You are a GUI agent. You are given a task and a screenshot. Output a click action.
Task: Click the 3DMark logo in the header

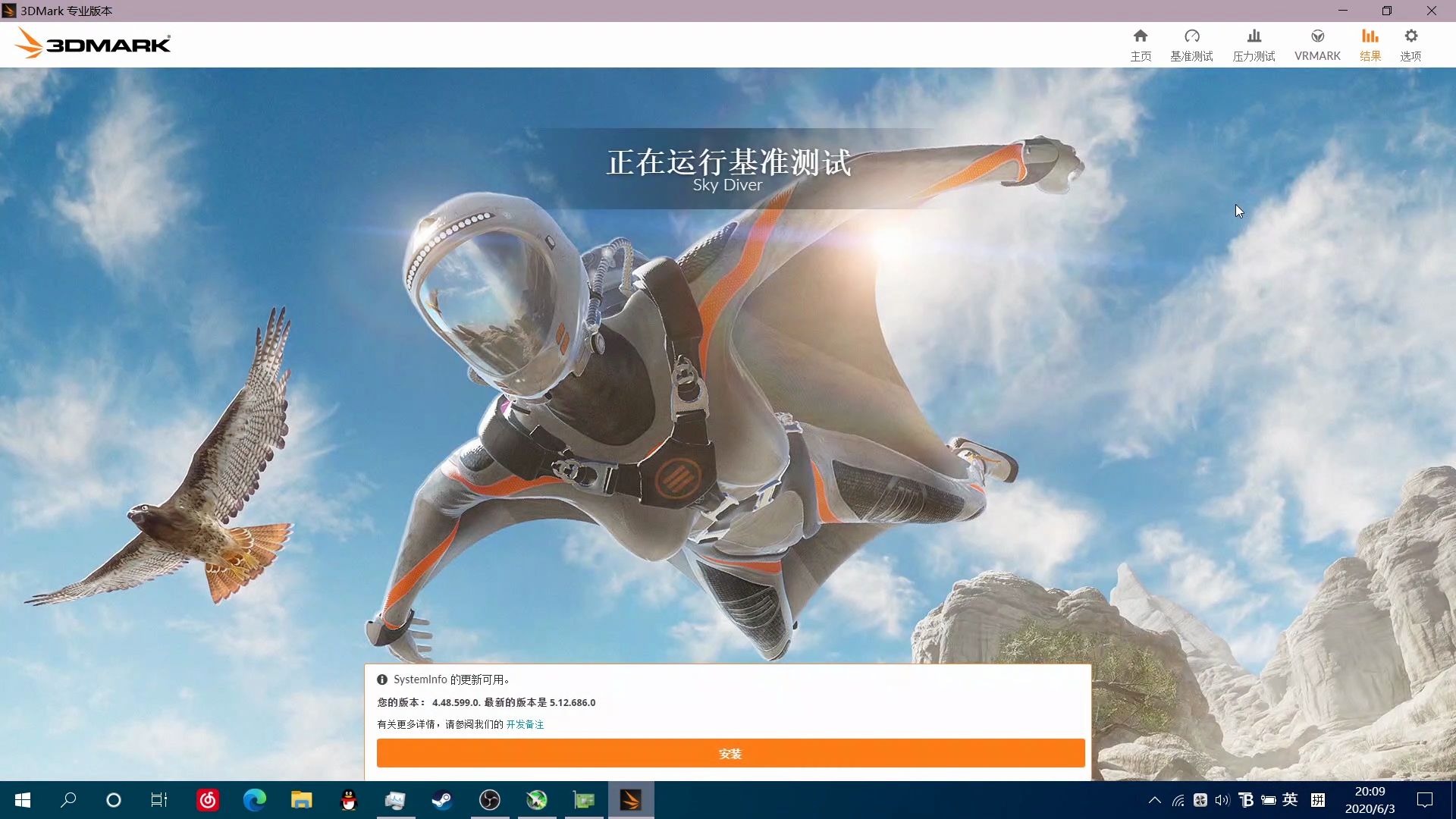93,43
